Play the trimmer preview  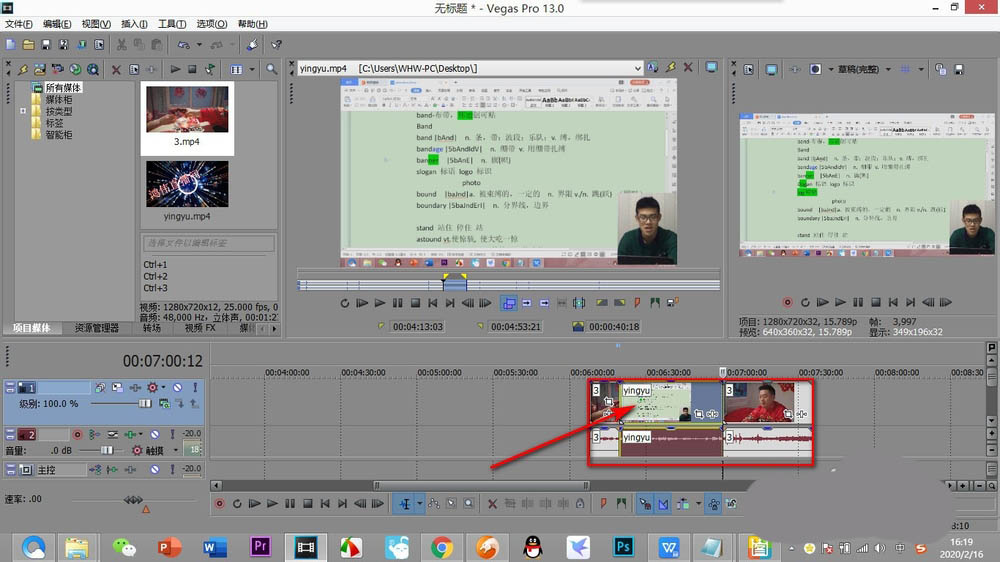pos(380,303)
